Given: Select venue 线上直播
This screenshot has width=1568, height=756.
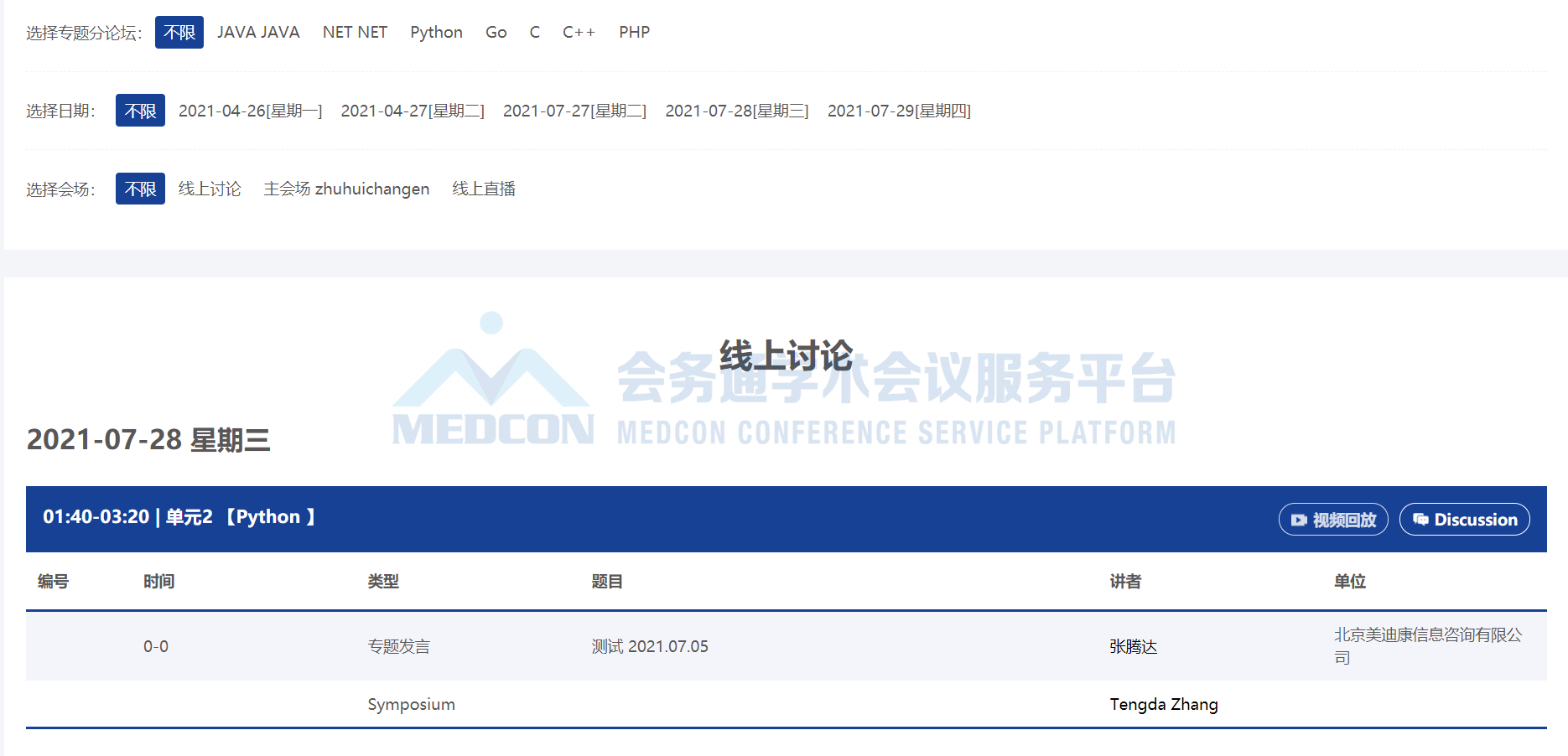Looking at the screenshot, I should point(484,189).
